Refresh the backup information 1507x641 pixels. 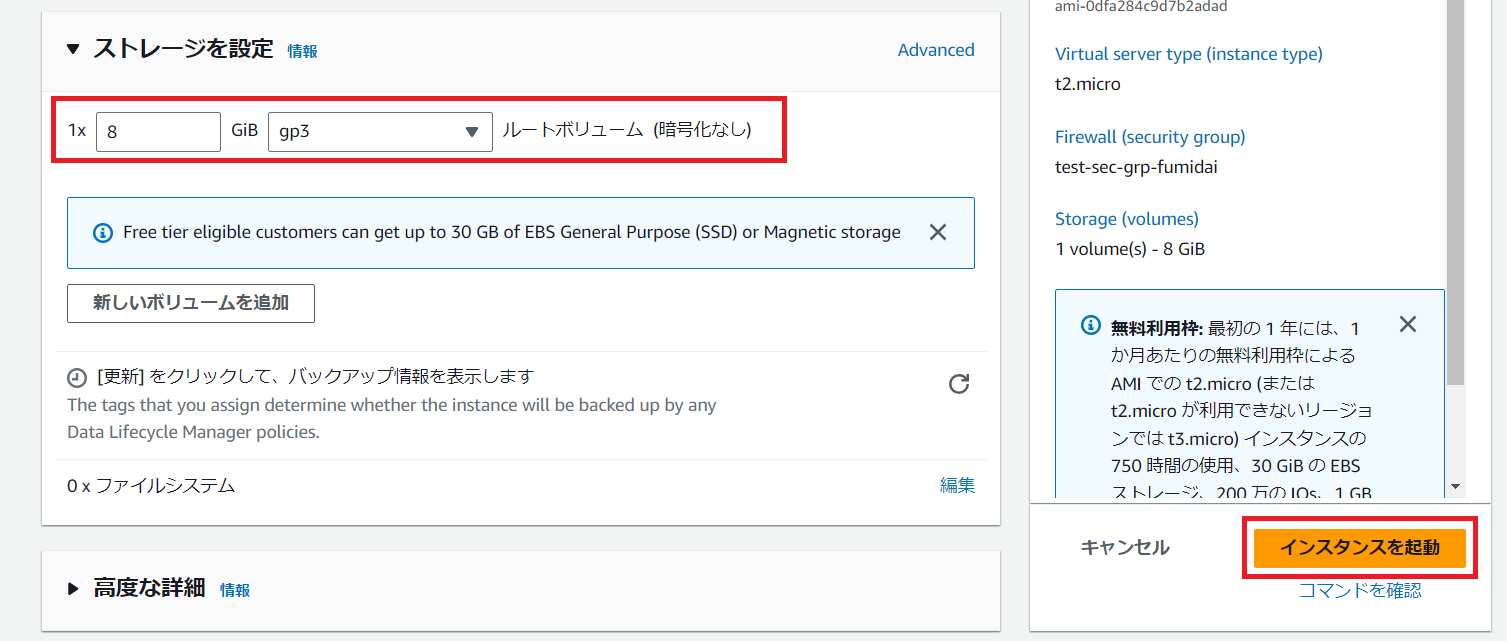tap(958, 384)
